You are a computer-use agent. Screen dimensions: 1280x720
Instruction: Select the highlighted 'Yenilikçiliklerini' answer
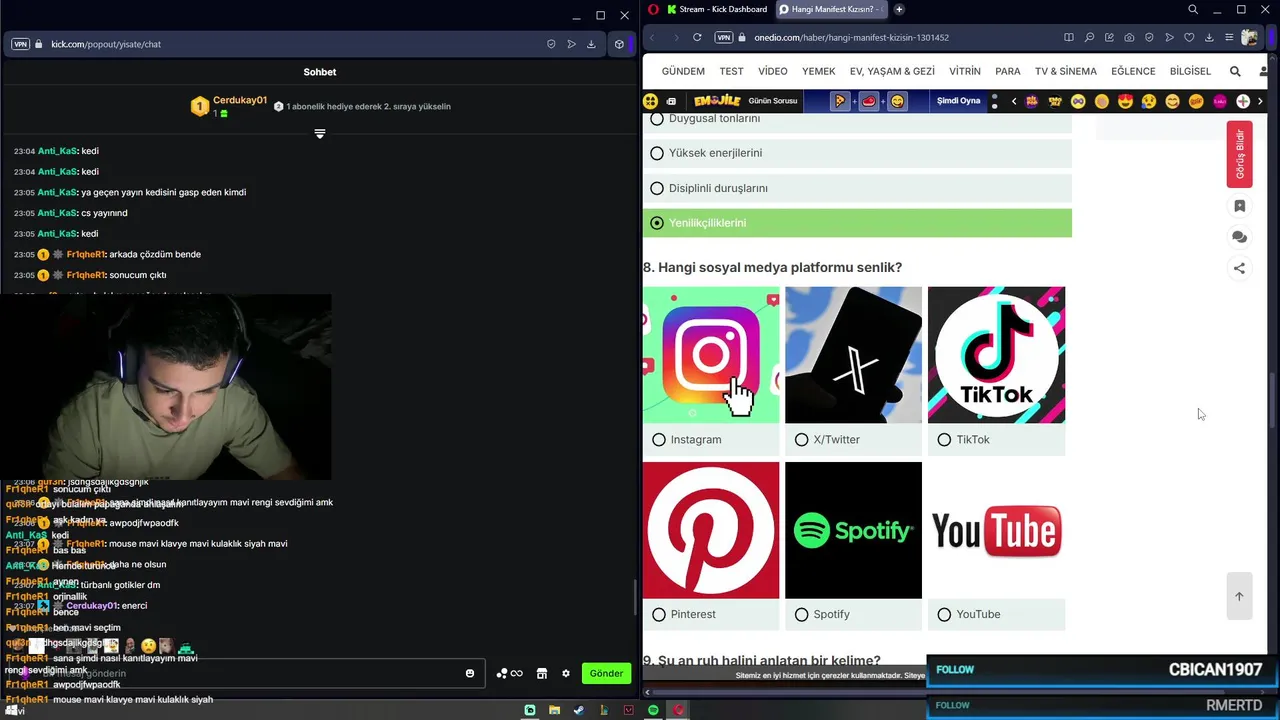coord(857,223)
